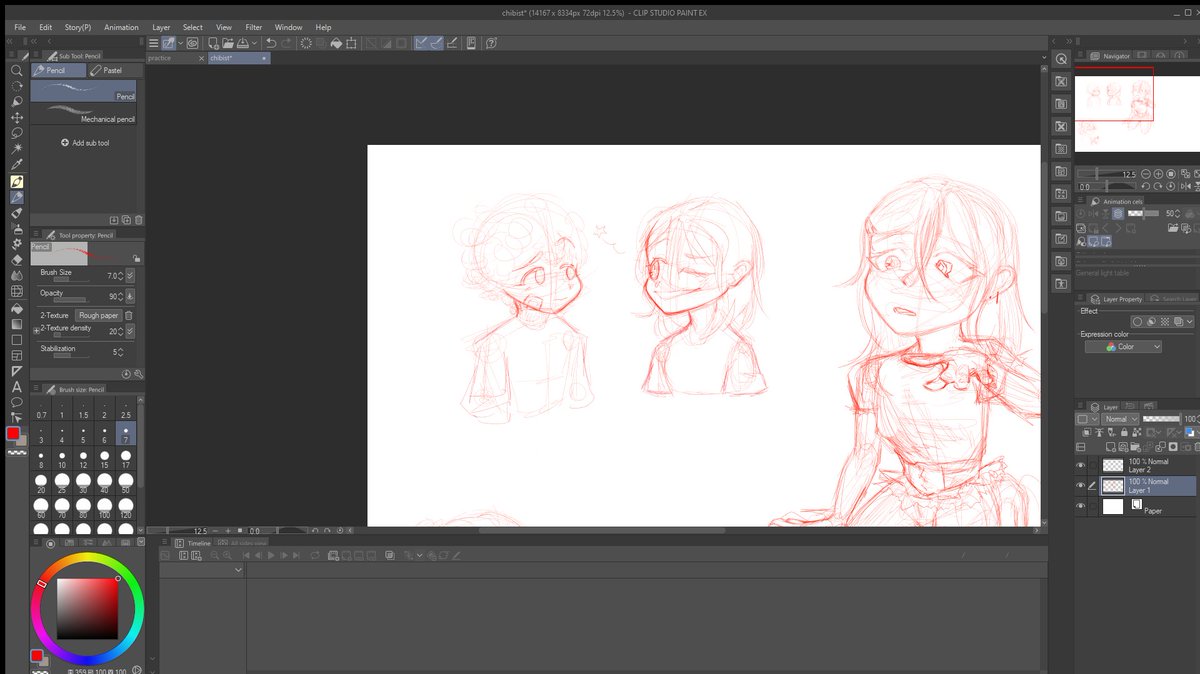Click the New document icon

(x=213, y=43)
